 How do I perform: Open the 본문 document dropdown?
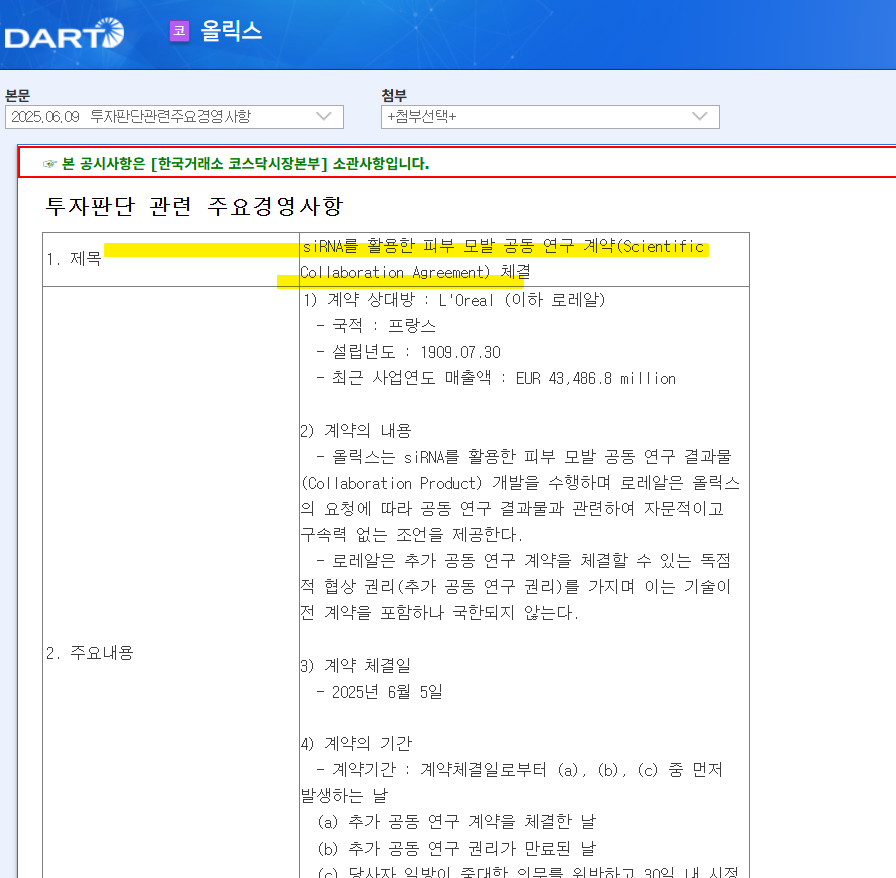pyautogui.click(x=174, y=117)
